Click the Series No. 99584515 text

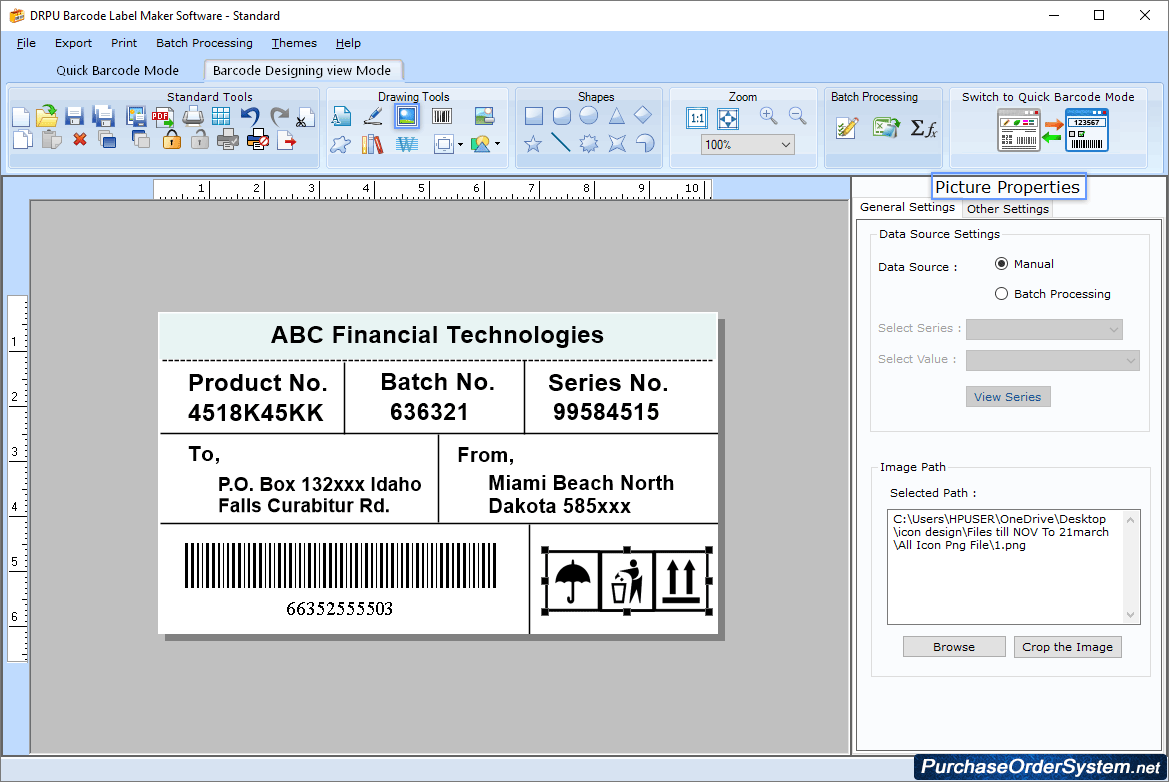click(607, 397)
